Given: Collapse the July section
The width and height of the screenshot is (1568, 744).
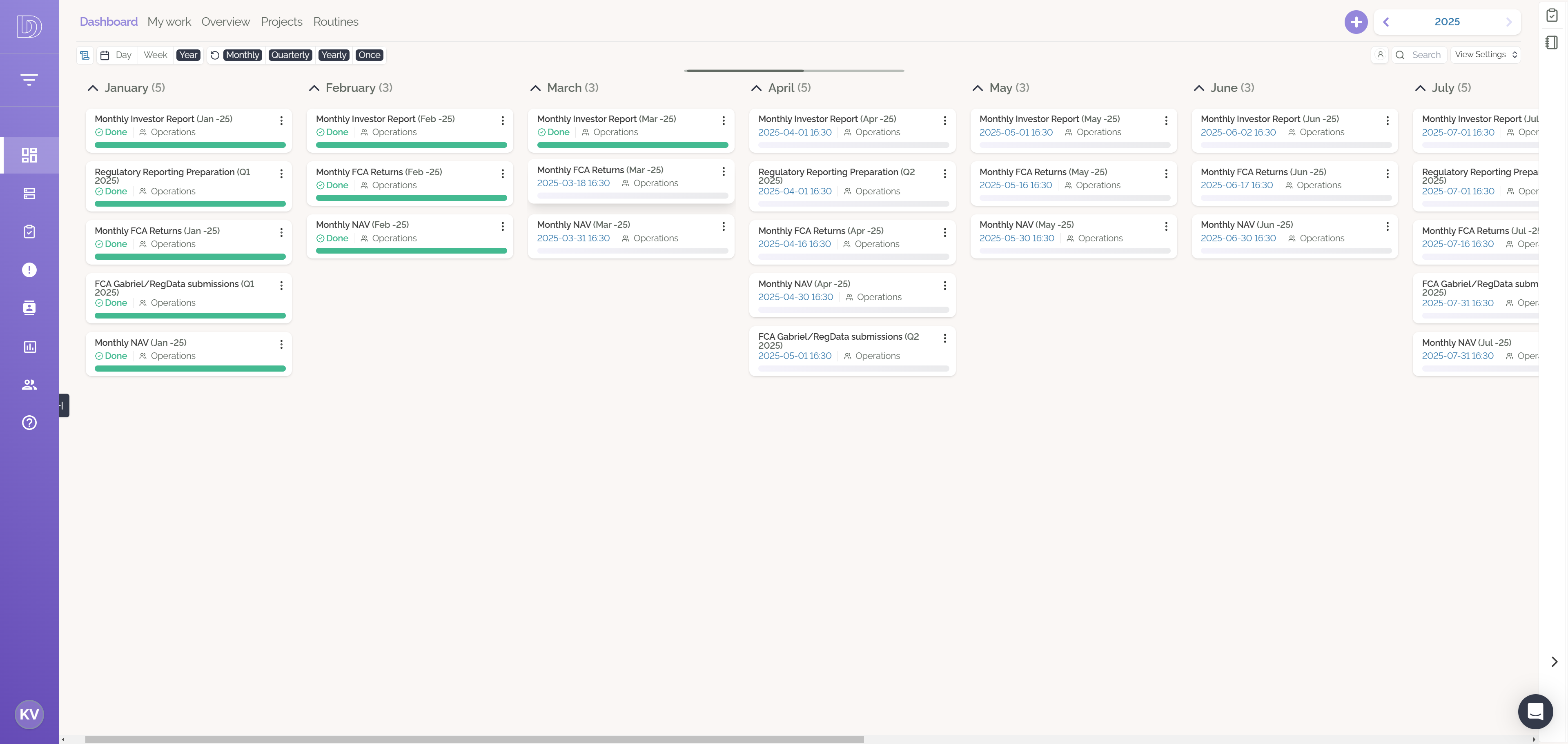Looking at the screenshot, I should 1420,88.
